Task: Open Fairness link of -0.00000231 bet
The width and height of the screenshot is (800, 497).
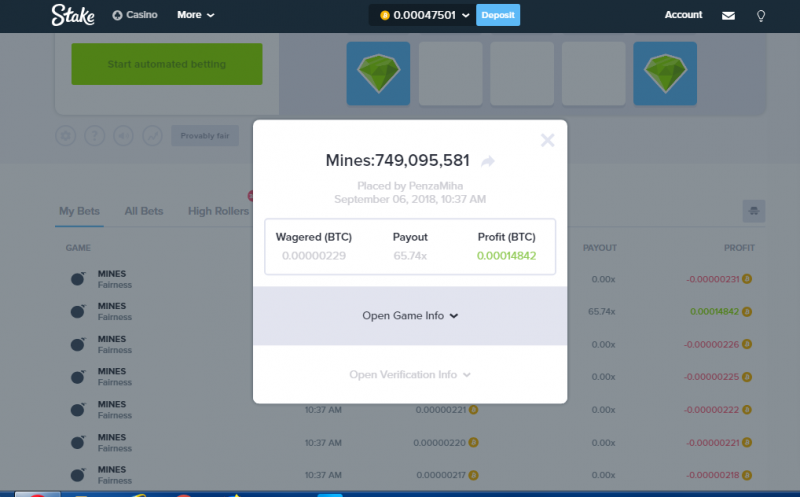Action: [115, 285]
